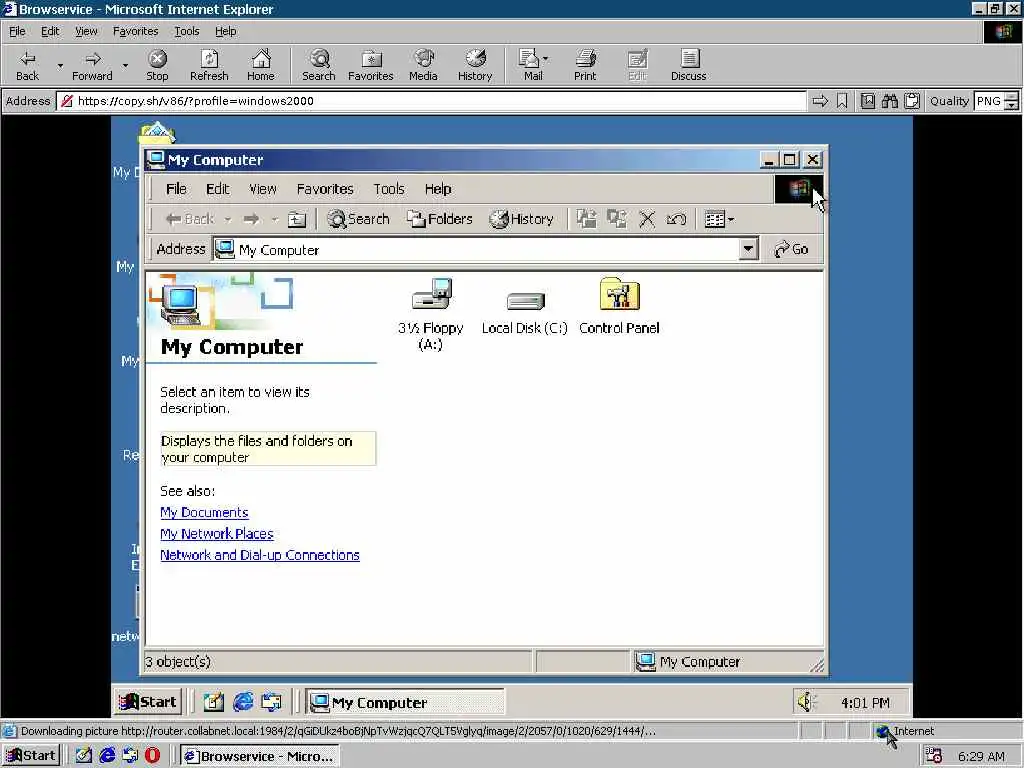This screenshot has width=1024, height=768.
Task: Open the History pane in My Computer window
Action: click(522, 219)
